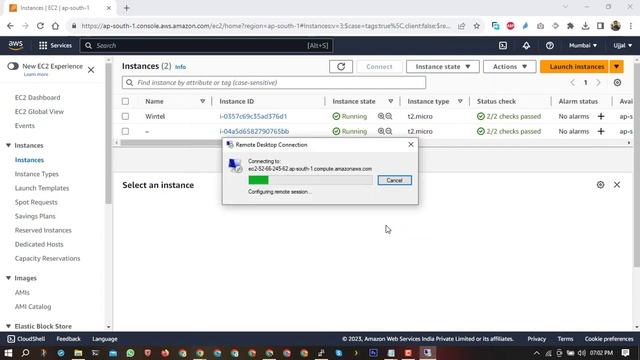Open the Actions dropdown

[509, 67]
